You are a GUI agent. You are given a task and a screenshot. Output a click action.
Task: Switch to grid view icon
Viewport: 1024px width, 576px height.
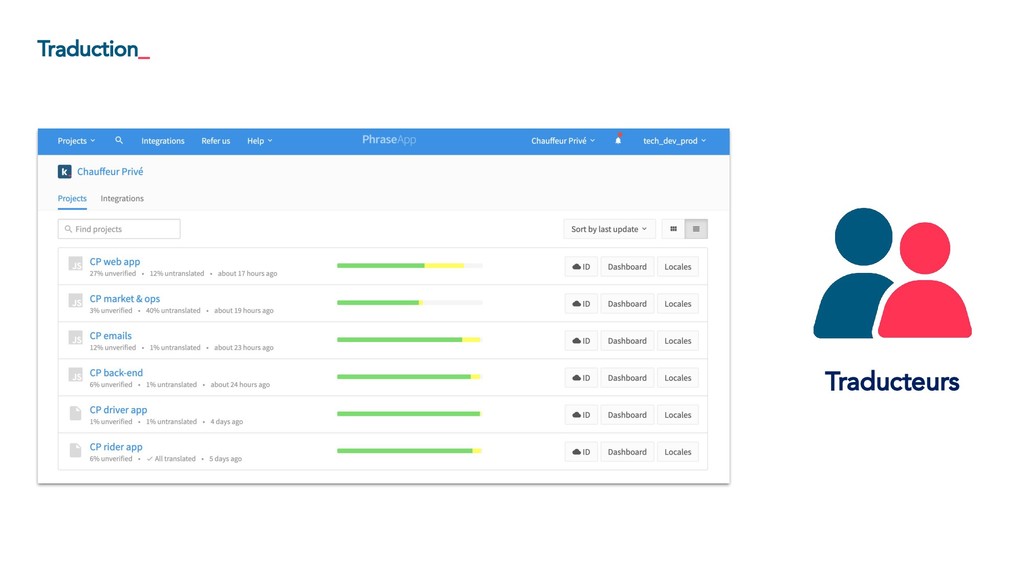pyautogui.click(x=673, y=229)
